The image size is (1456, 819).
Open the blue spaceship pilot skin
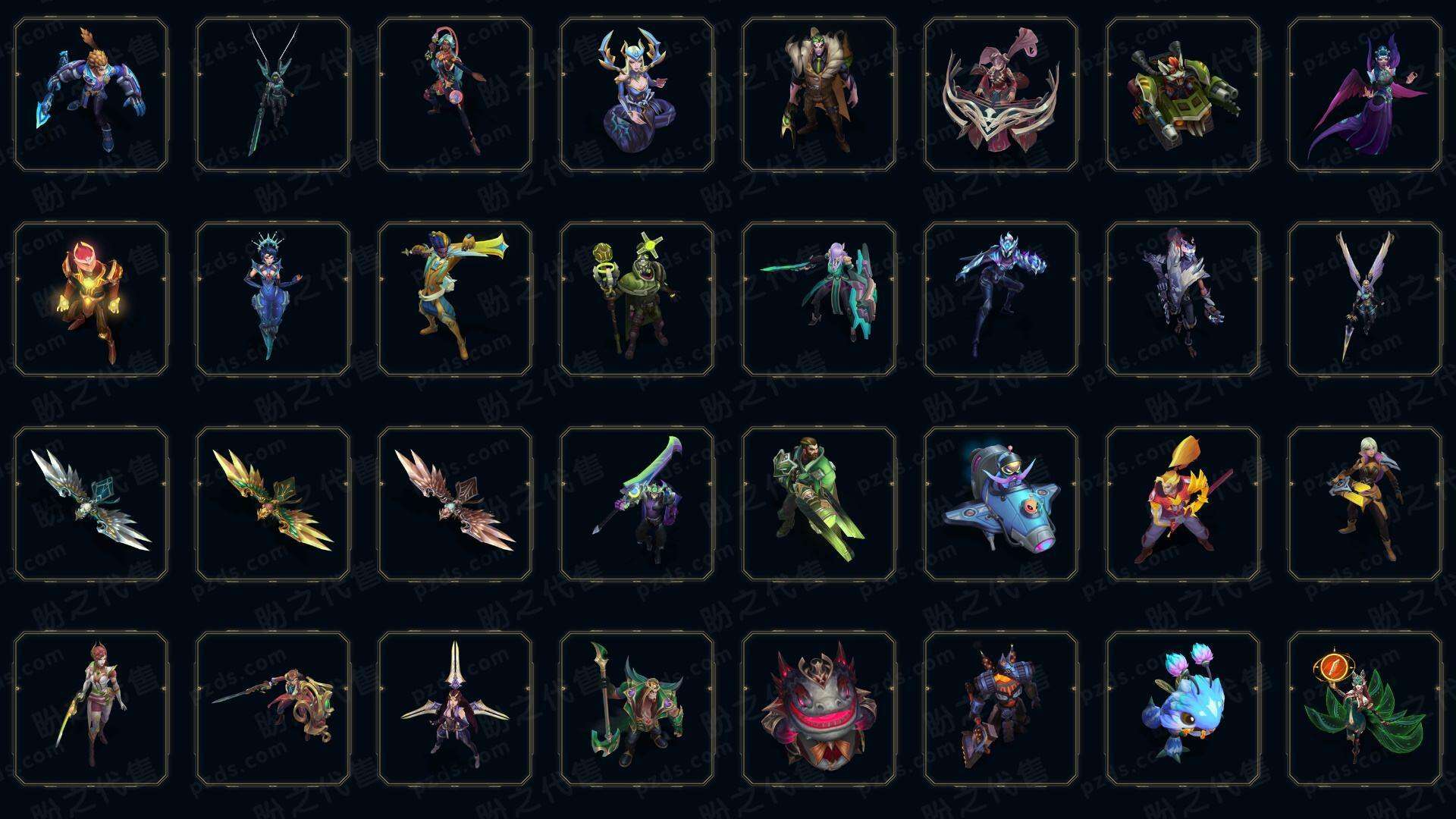click(x=1001, y=504)
